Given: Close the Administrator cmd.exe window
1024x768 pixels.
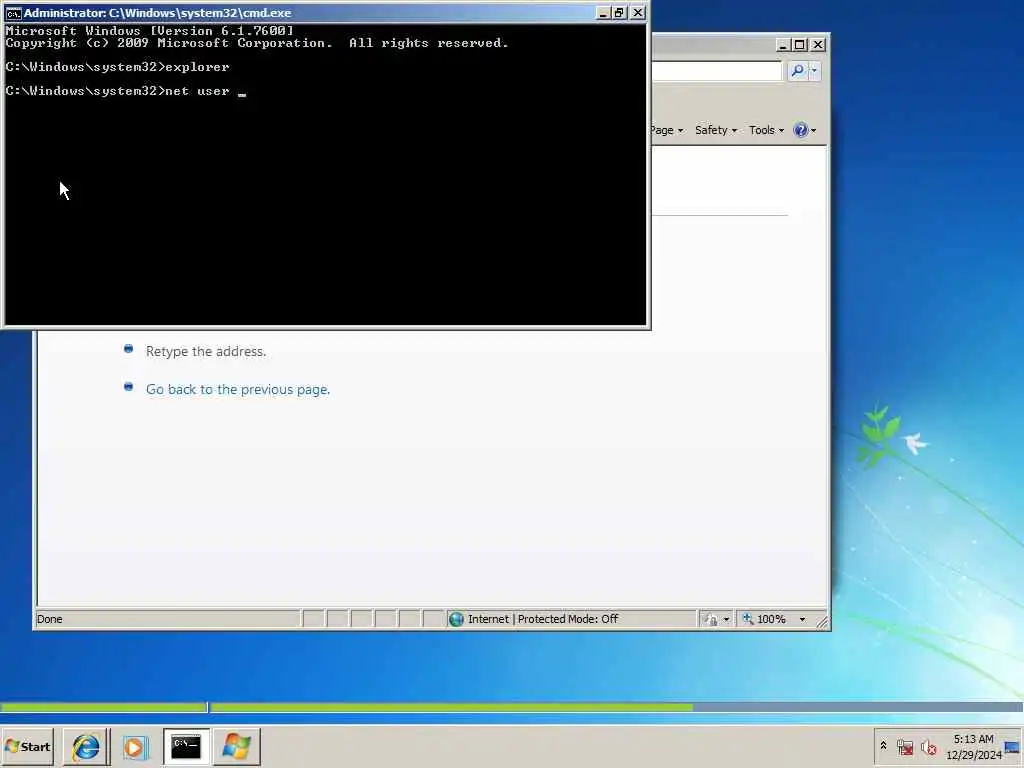Looking at the screenshot, I should [x=638, y=13].
